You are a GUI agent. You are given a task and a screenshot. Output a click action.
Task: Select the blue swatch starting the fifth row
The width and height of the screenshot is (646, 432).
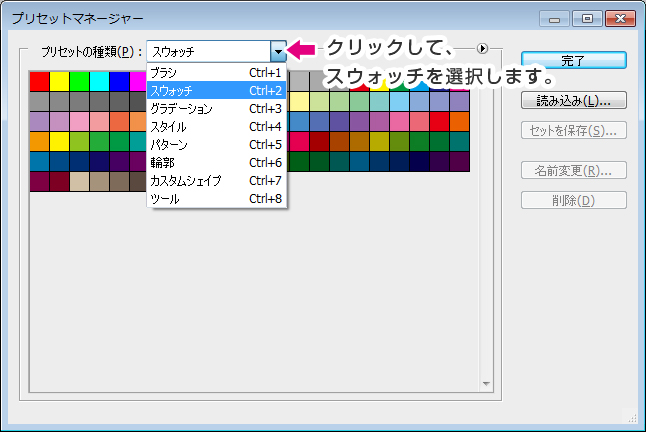pyautogui.click(x=40, y=161)
